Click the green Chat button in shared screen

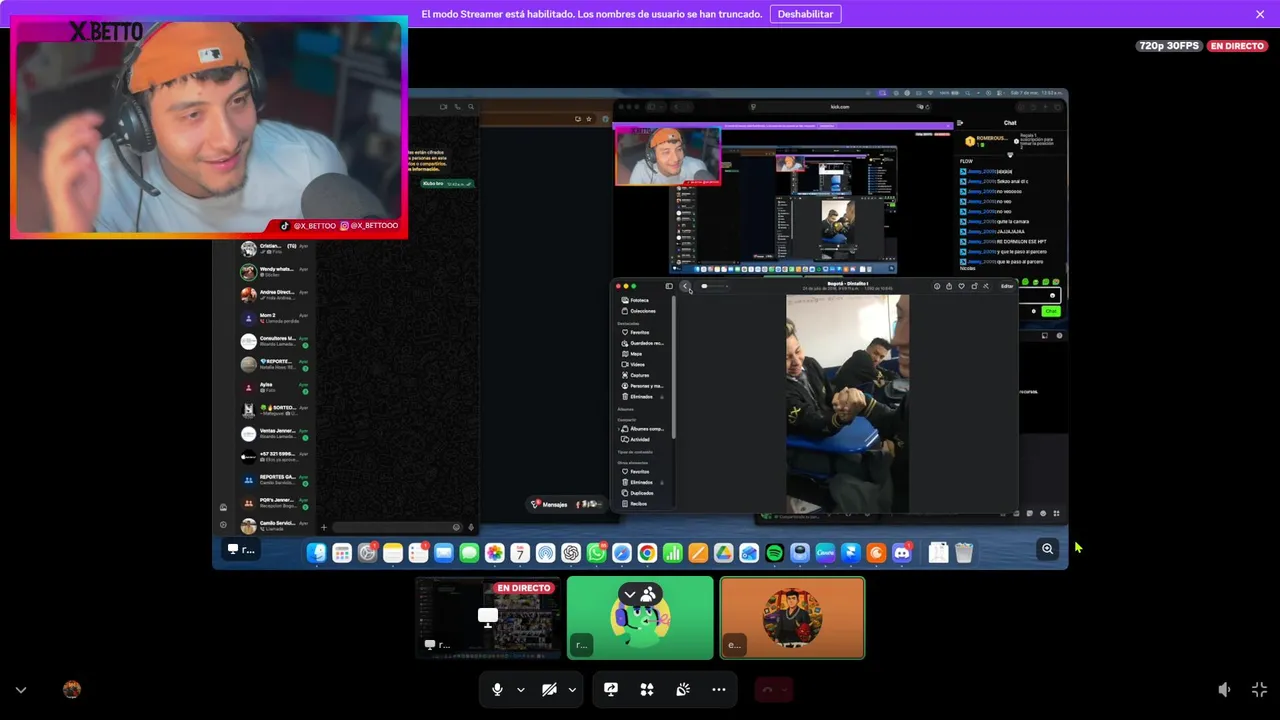coord(1050,311)
